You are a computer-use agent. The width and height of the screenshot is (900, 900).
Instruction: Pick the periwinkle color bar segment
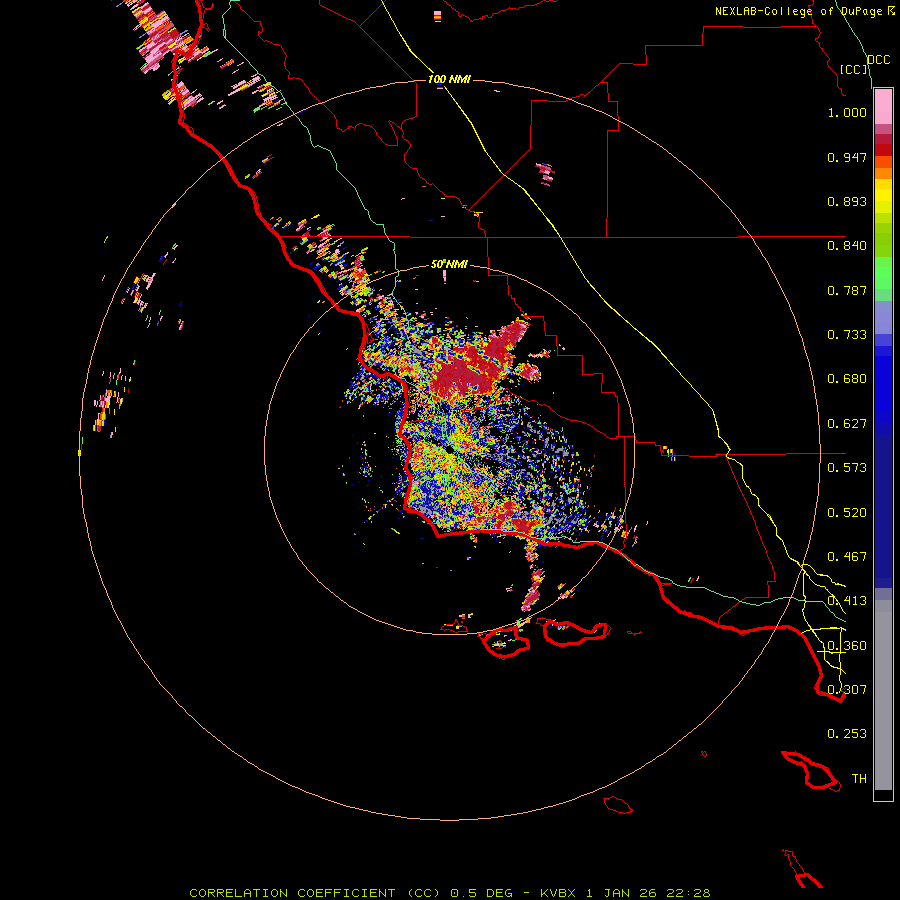pyautogui.click(x=883, y=317)
